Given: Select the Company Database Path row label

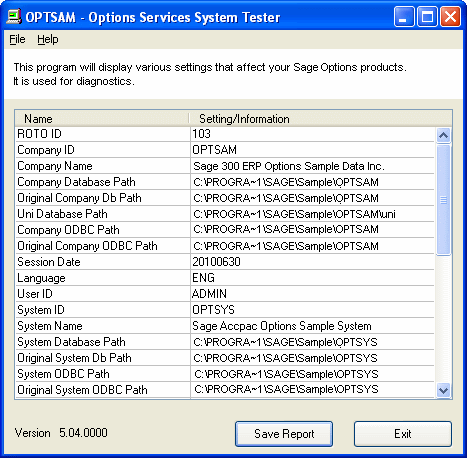Looking at the screenshot, I should coord(76,182).
